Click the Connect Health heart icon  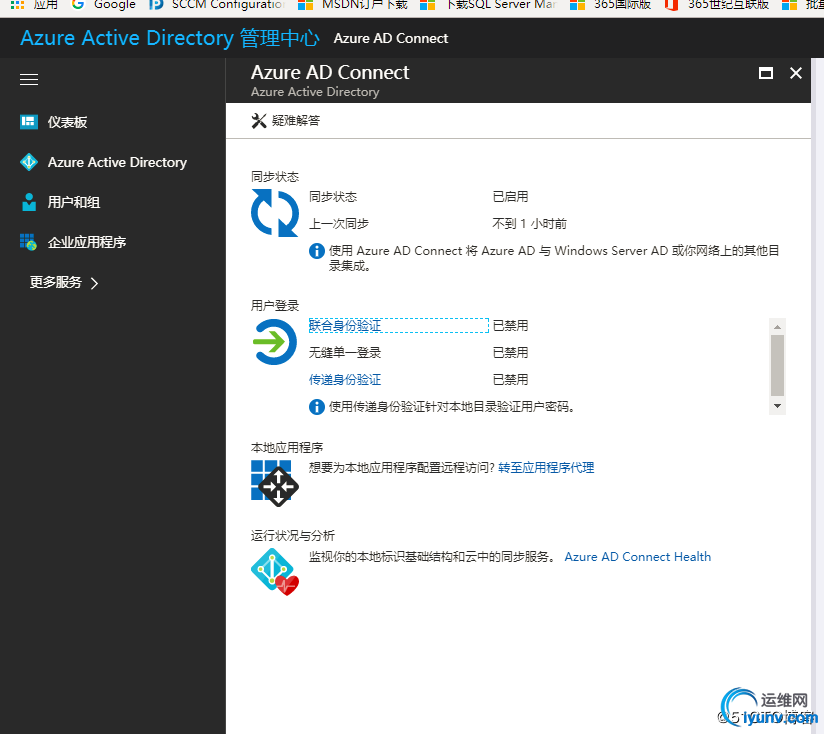click(275, 572)
